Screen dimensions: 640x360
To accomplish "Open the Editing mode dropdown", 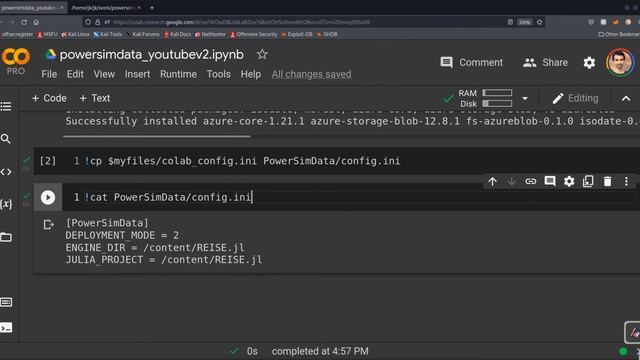I will tap(576, 98).
